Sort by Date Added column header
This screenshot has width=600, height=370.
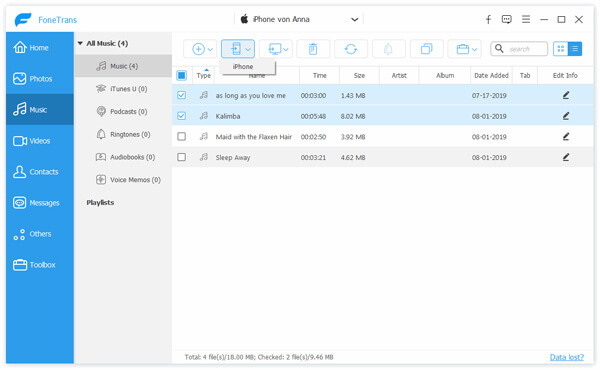click(x=491, y=75)
